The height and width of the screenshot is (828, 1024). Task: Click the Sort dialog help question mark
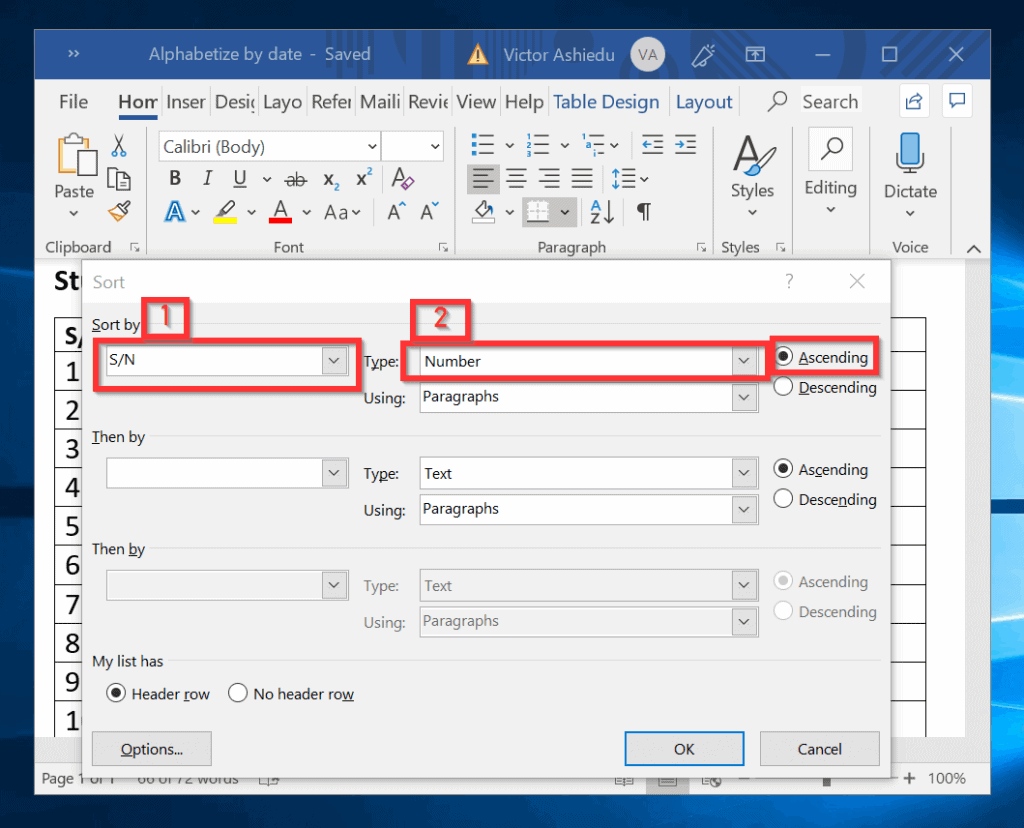click(790, 281)
